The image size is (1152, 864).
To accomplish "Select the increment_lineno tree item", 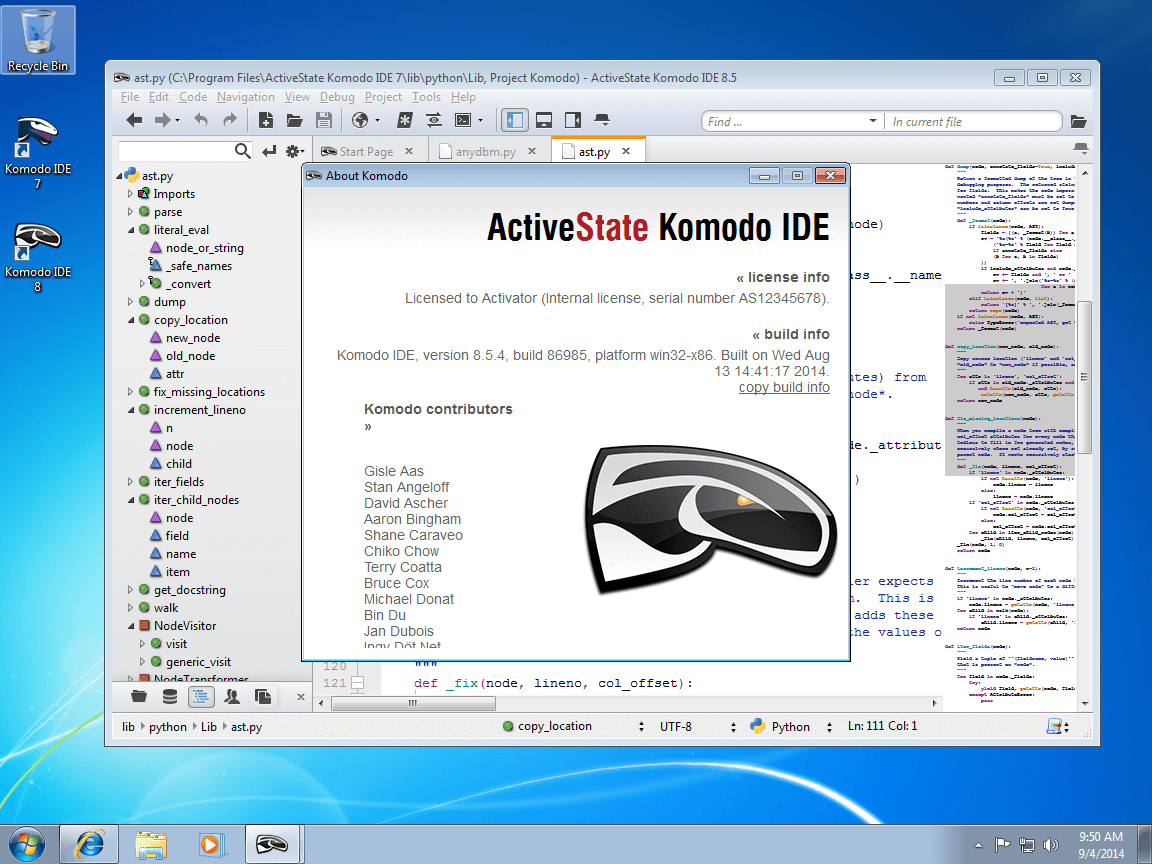I will click(x=200, y=410).
